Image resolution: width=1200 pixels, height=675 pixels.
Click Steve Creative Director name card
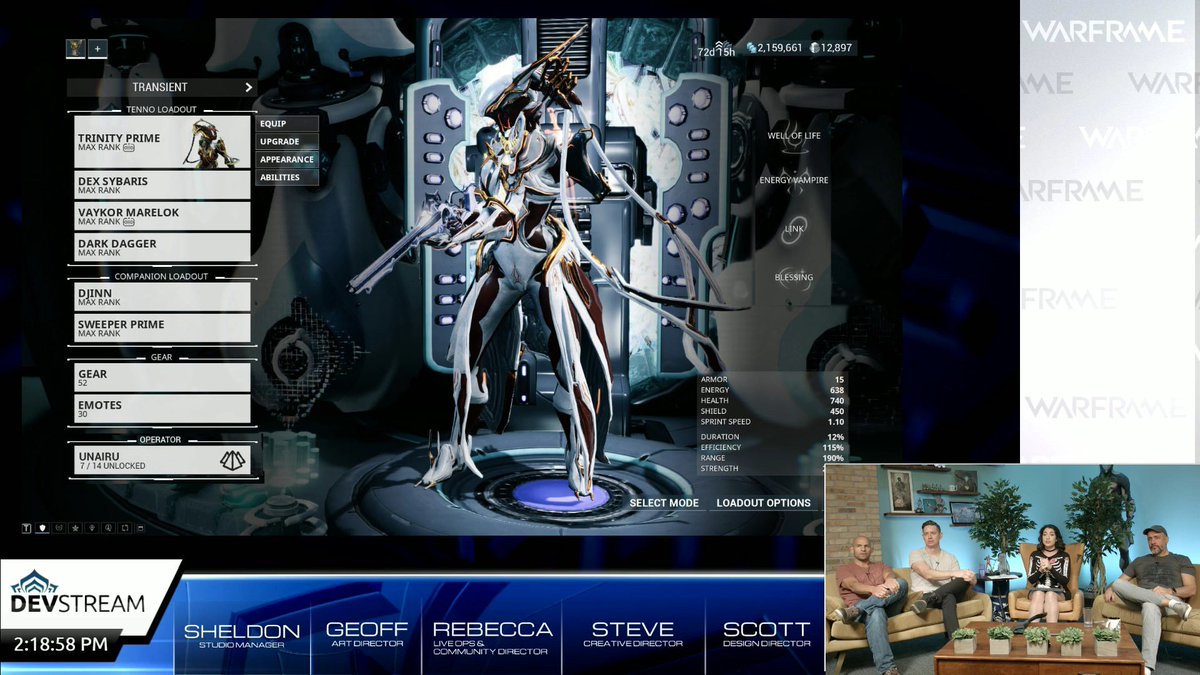(x=633, y=636)
